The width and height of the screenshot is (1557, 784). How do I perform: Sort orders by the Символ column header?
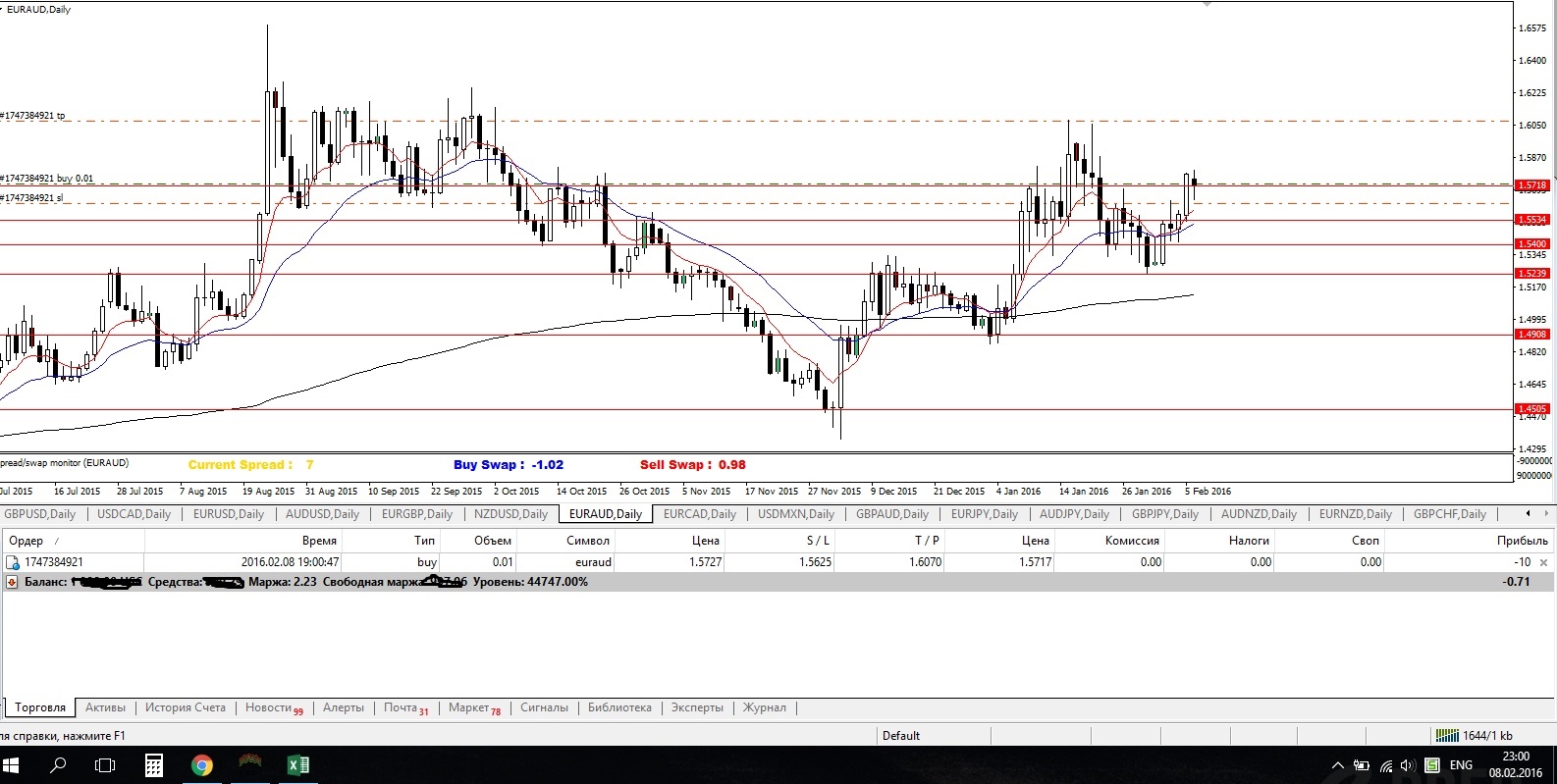click(565, 541)
